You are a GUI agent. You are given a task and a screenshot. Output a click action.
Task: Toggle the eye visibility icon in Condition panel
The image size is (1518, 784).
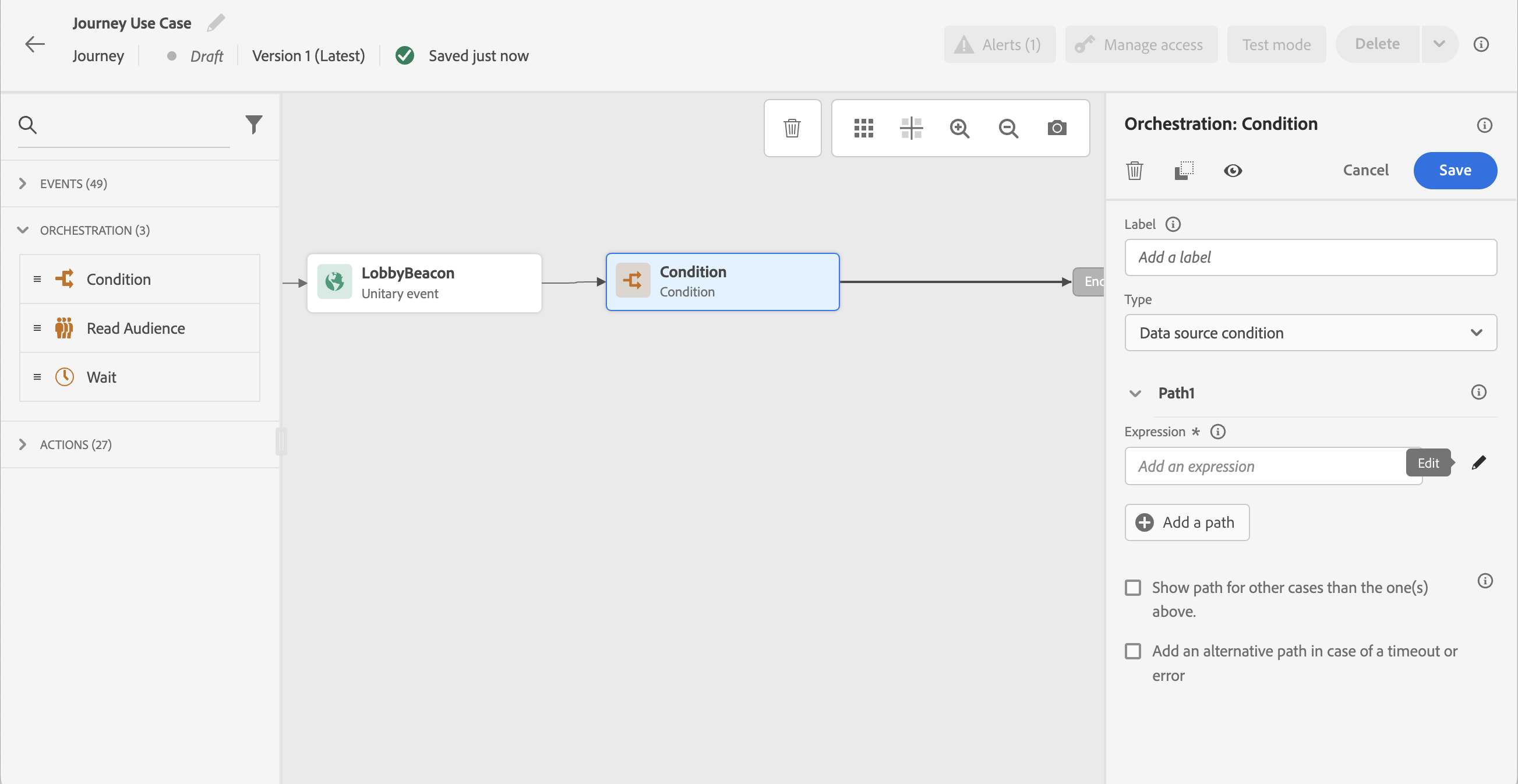click(x=1232, y=171)
